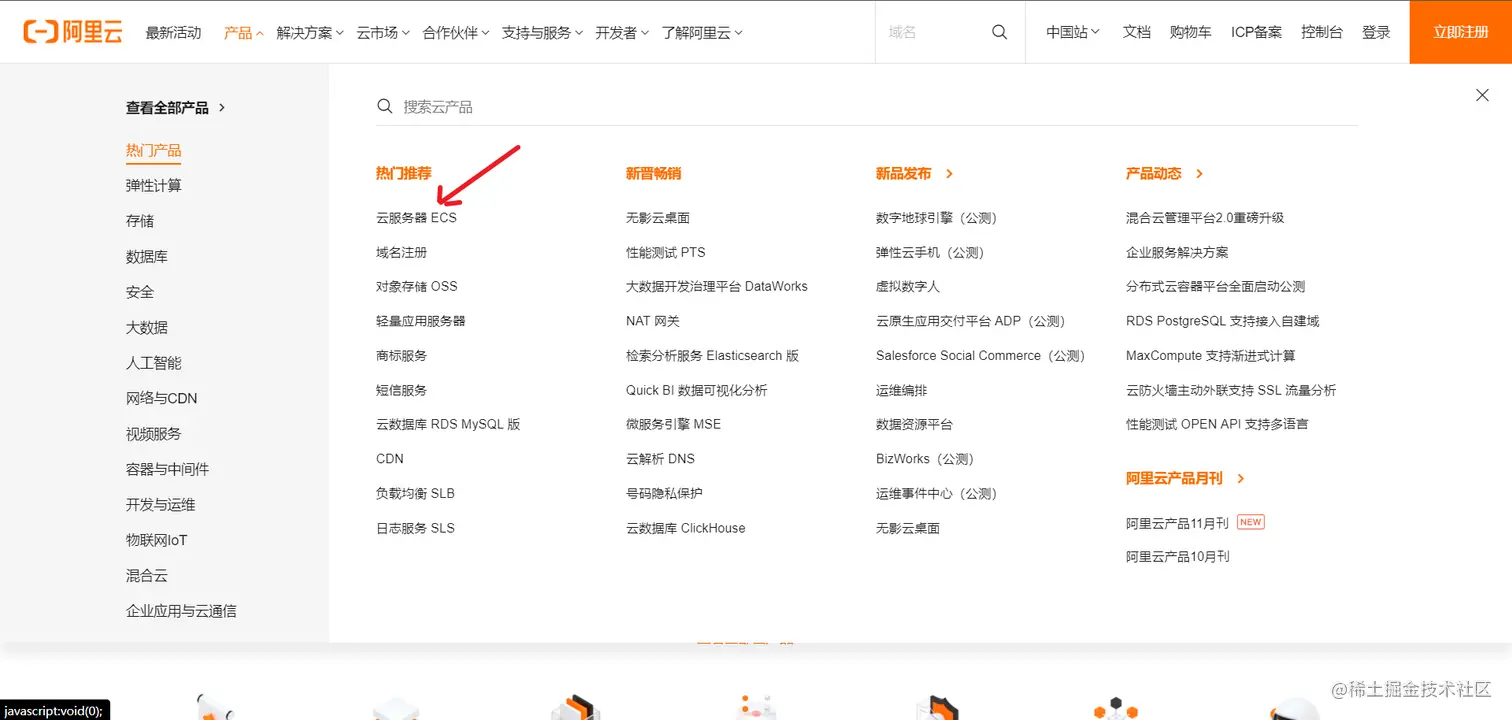
Task: Open 混合云管理平台2.0重磅升级 news
Action: click(1205, 217)
